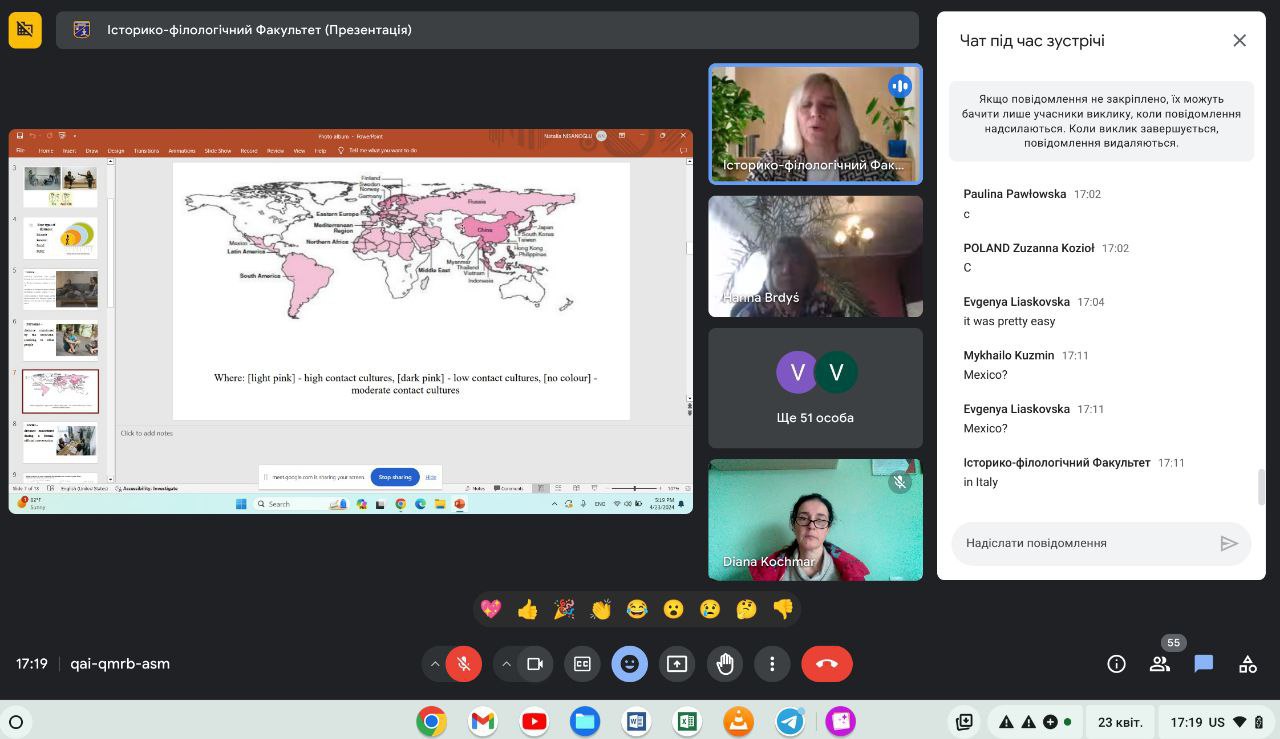
Task: Show everyone via the people icon
Action: (x=1160, y=664)
